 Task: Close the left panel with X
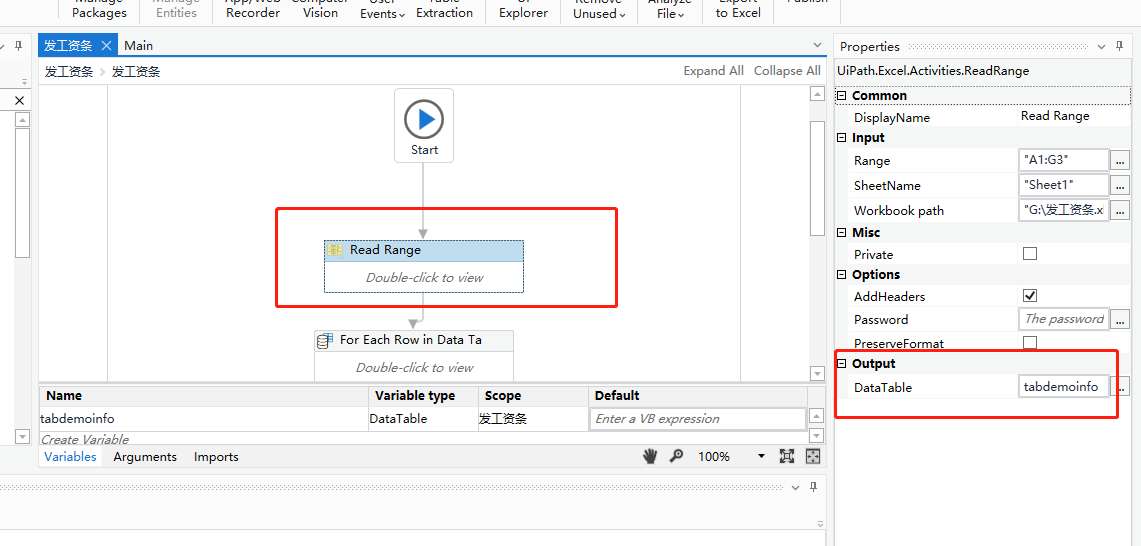coord(20,100)
